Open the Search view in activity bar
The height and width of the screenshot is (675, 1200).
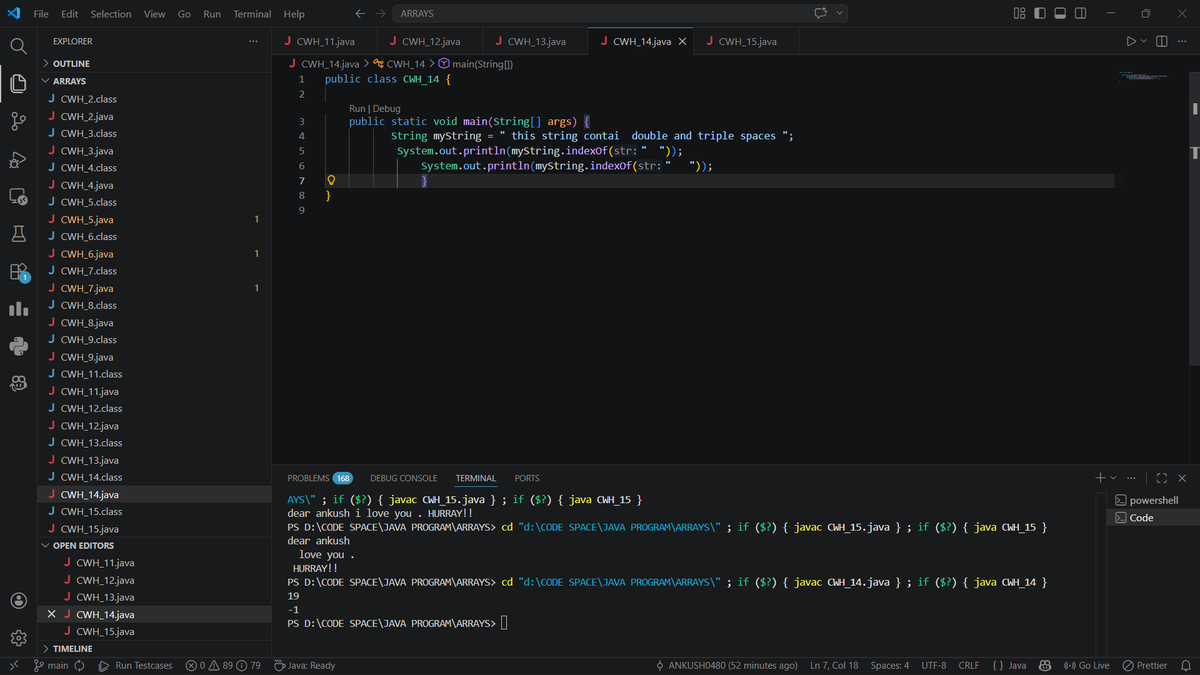tap(18, 46)
